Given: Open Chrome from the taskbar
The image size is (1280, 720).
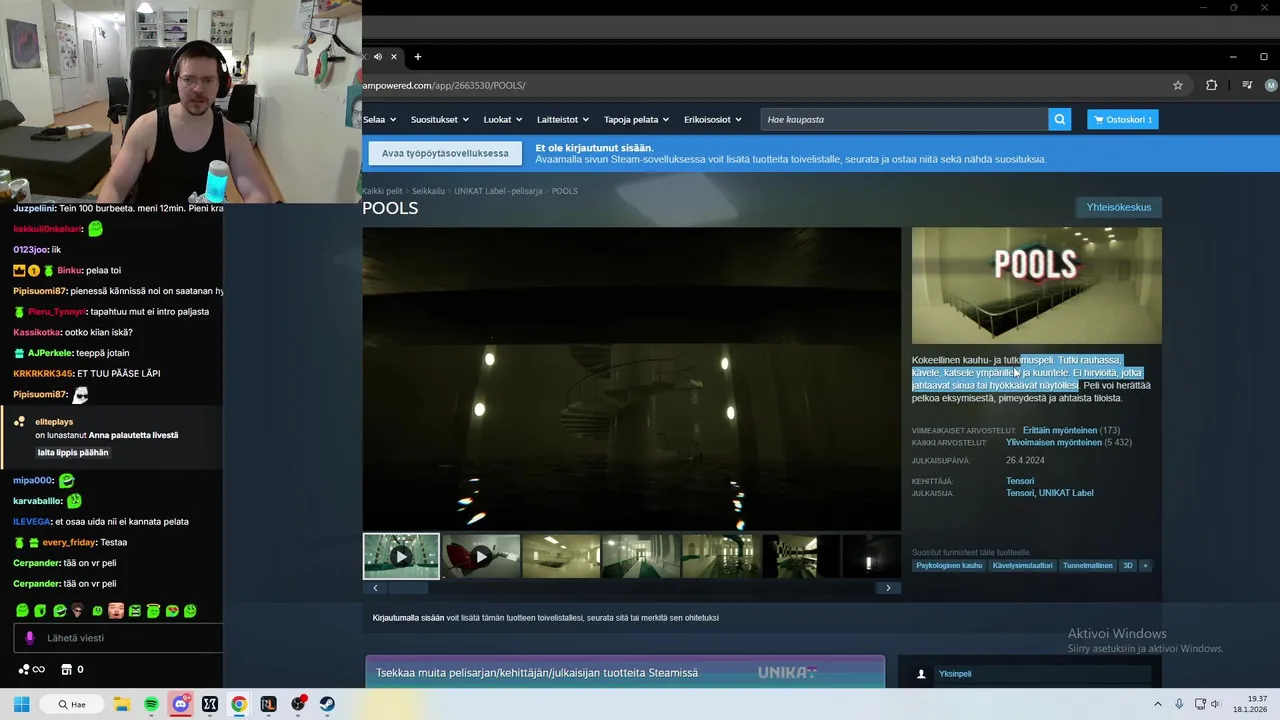Looking at the screenshot, I should [x=239, y=704].
